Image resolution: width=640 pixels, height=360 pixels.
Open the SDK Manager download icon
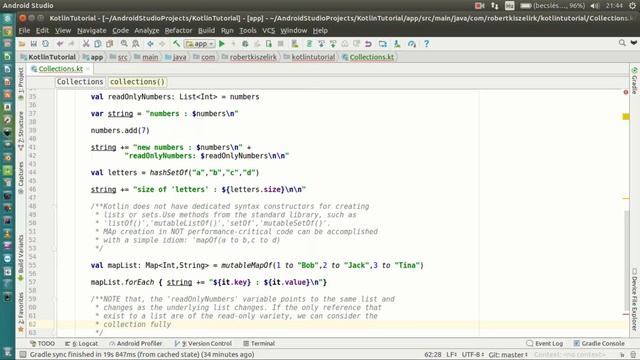(397, 44)
